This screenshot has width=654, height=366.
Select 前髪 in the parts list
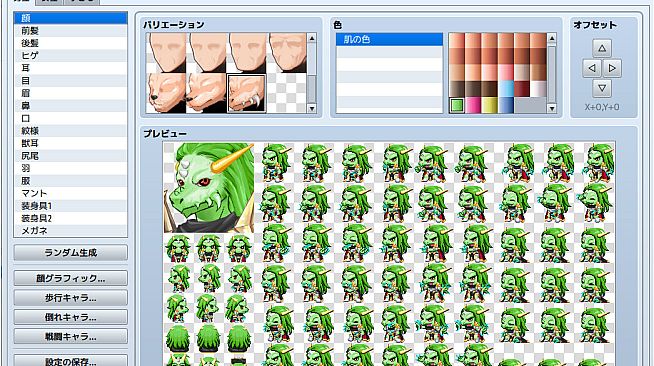(70, 30)
